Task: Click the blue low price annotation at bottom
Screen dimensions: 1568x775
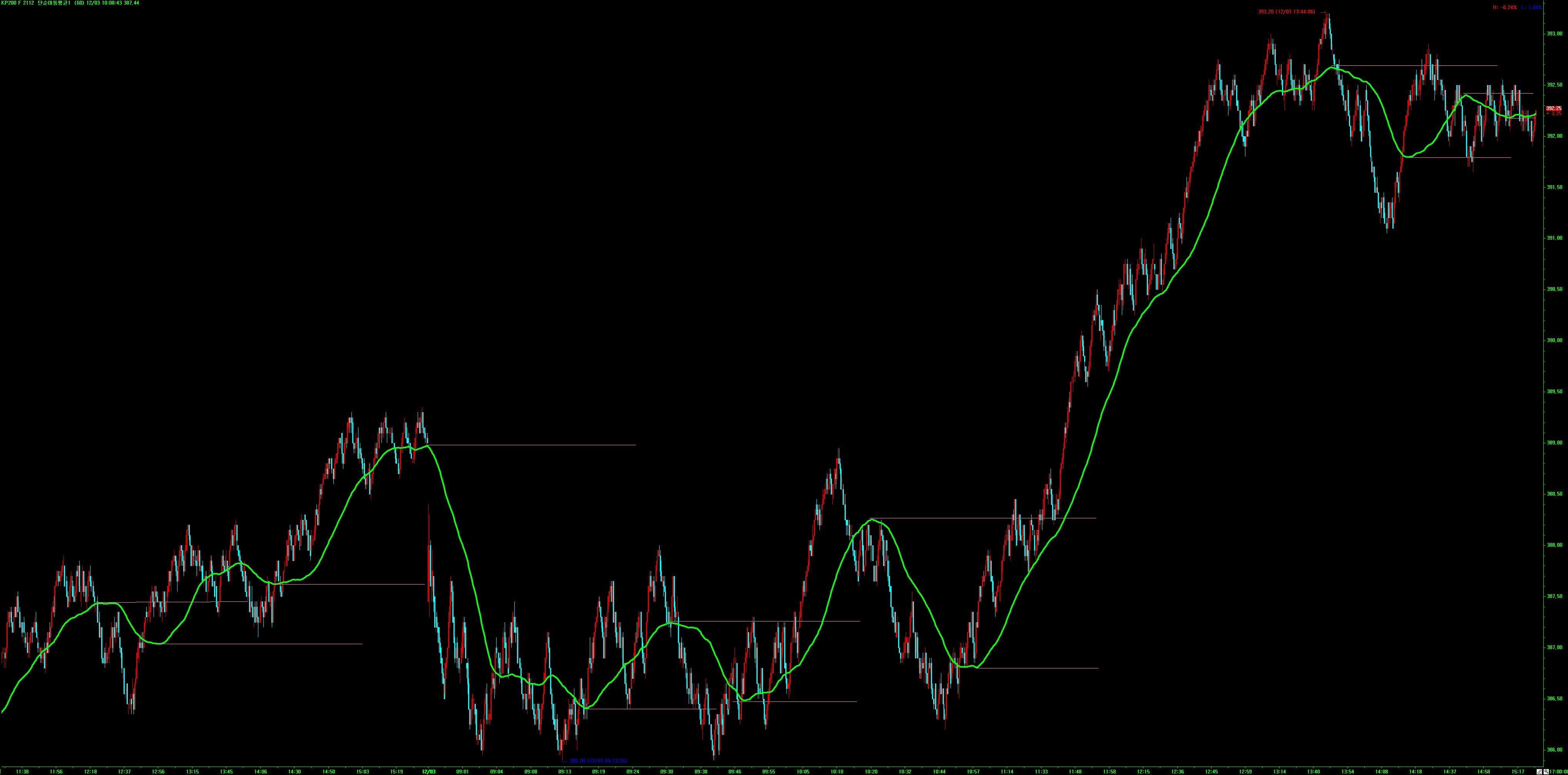Action: click(x=598, y=760)
